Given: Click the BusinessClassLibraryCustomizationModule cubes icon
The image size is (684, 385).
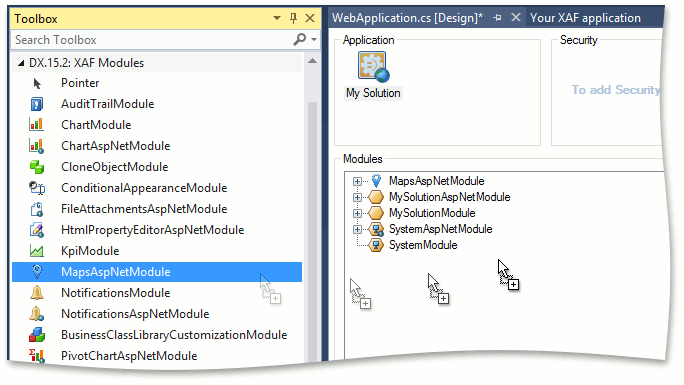Looking at the screenshot, I should tap(37, 335).
